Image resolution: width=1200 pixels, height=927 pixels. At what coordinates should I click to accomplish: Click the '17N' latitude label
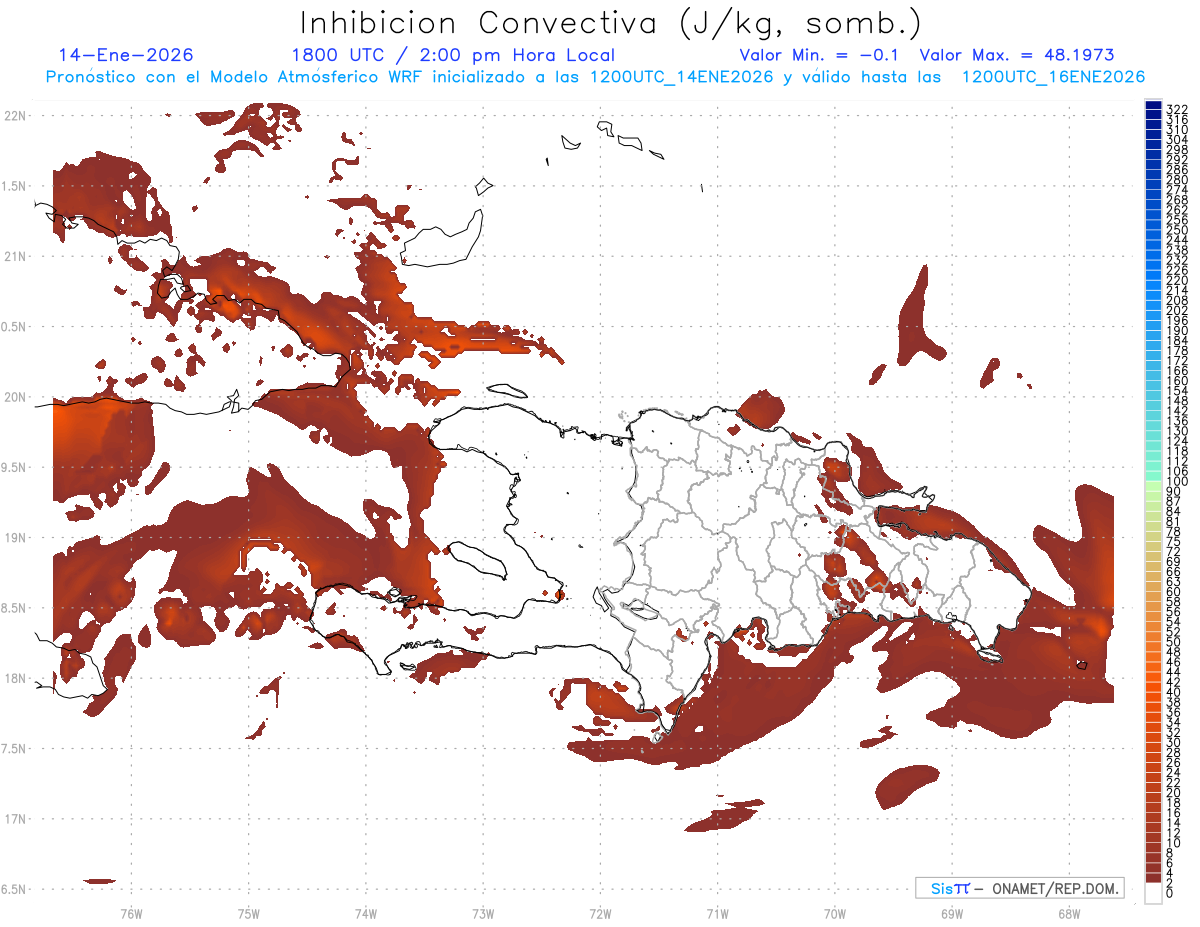(x=15, y=819)
